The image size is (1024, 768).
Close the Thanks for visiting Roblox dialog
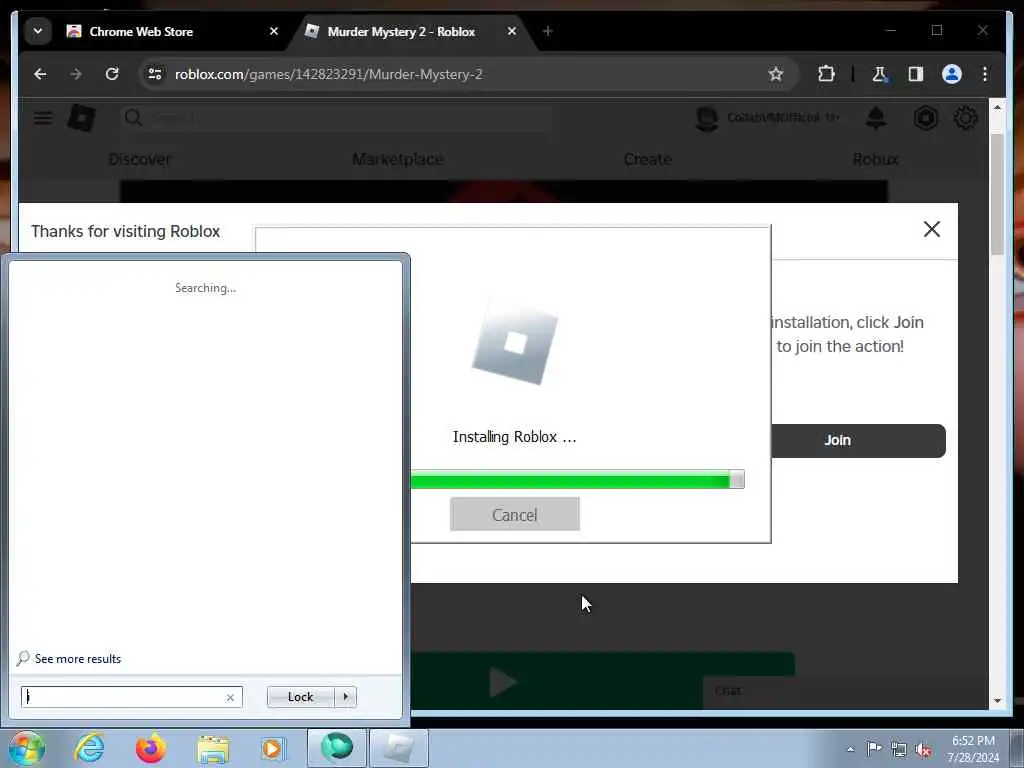[932, 229]
